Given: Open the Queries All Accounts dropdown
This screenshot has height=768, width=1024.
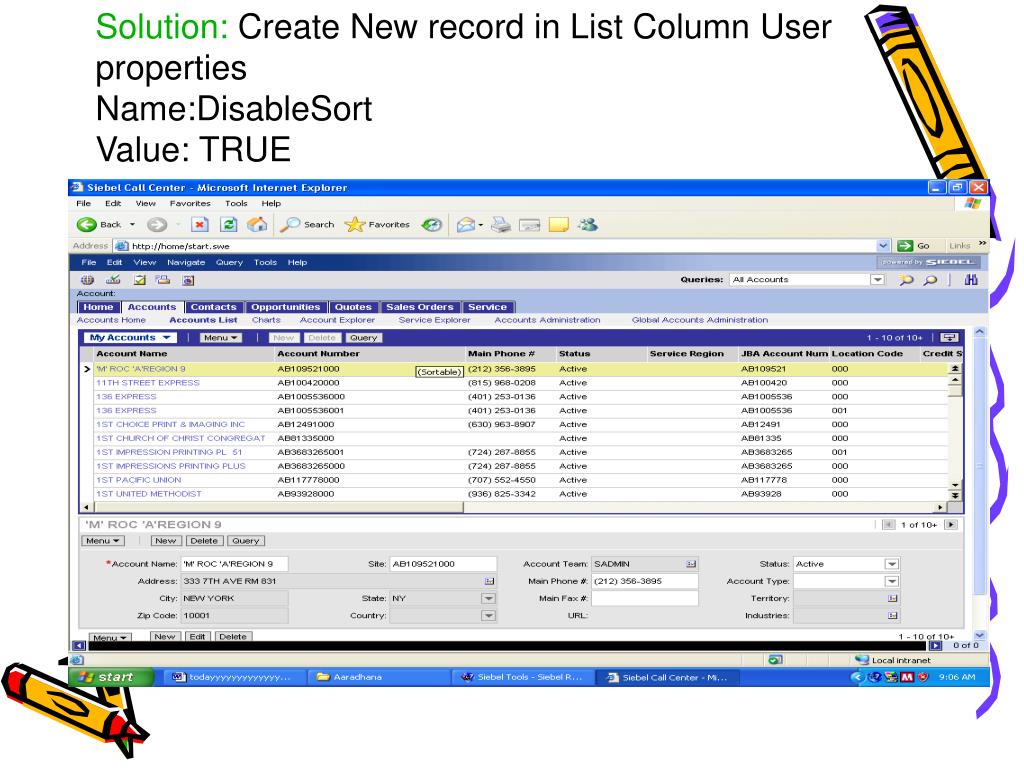Looking at the screenshot, I should click(878, 280).
